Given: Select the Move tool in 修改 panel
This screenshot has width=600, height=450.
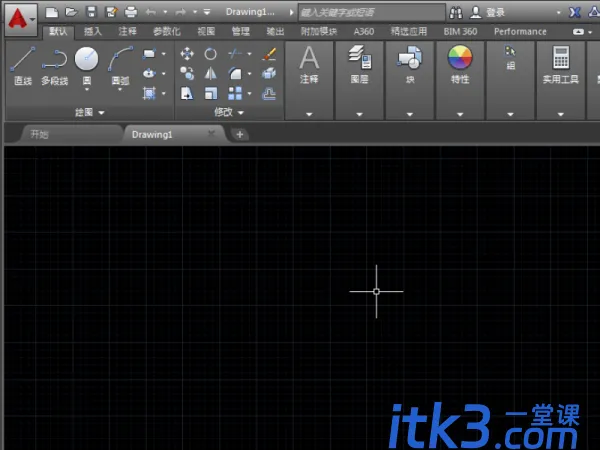Looking at the screenshot, I should click(187, 54).
